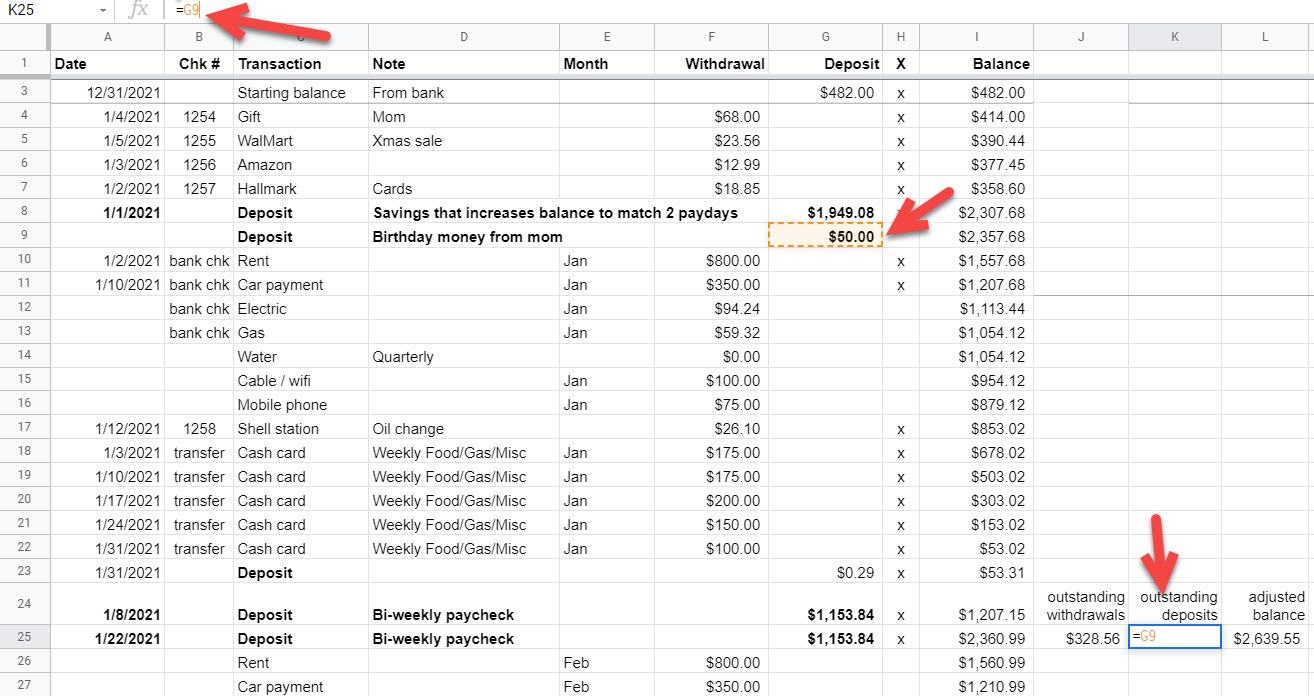Click the 'Starting balance' transaction cell
The width and height of the screenshot is (1314, 696).
pyautogui.click(x=299, y=93)
